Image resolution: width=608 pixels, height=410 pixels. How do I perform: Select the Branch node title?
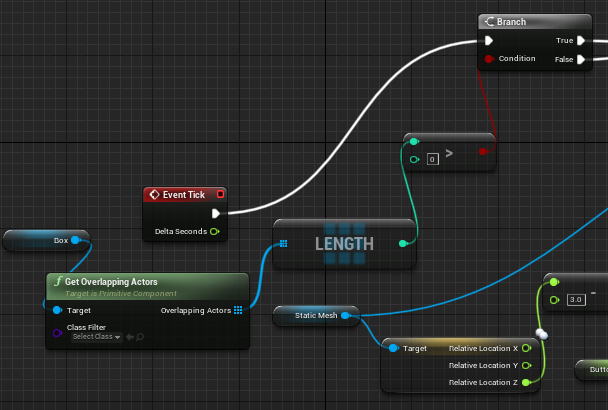[x=511, y=22]
